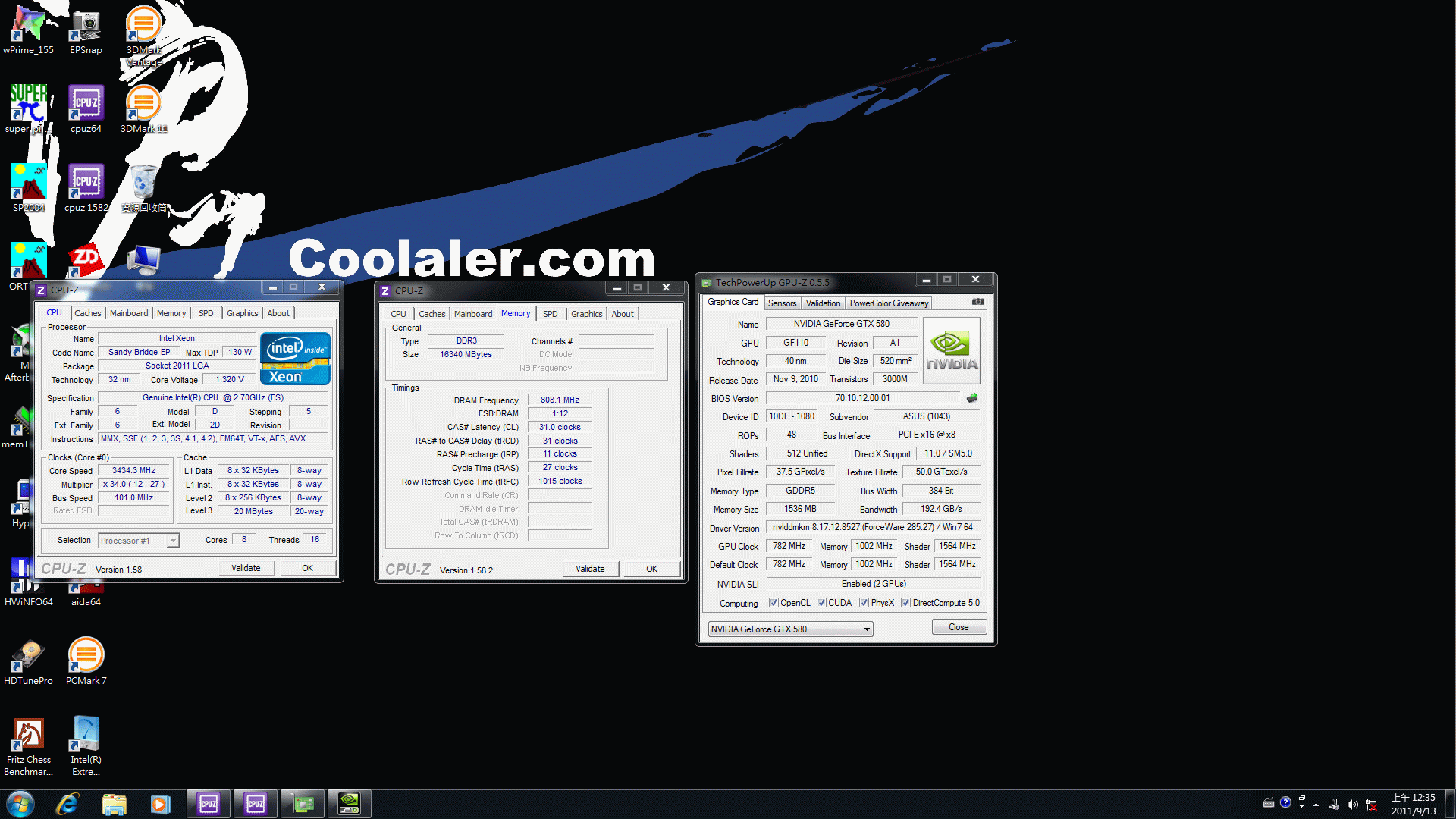
Task: Open the EPSnap desktop icon
Action: click(86, 30)
